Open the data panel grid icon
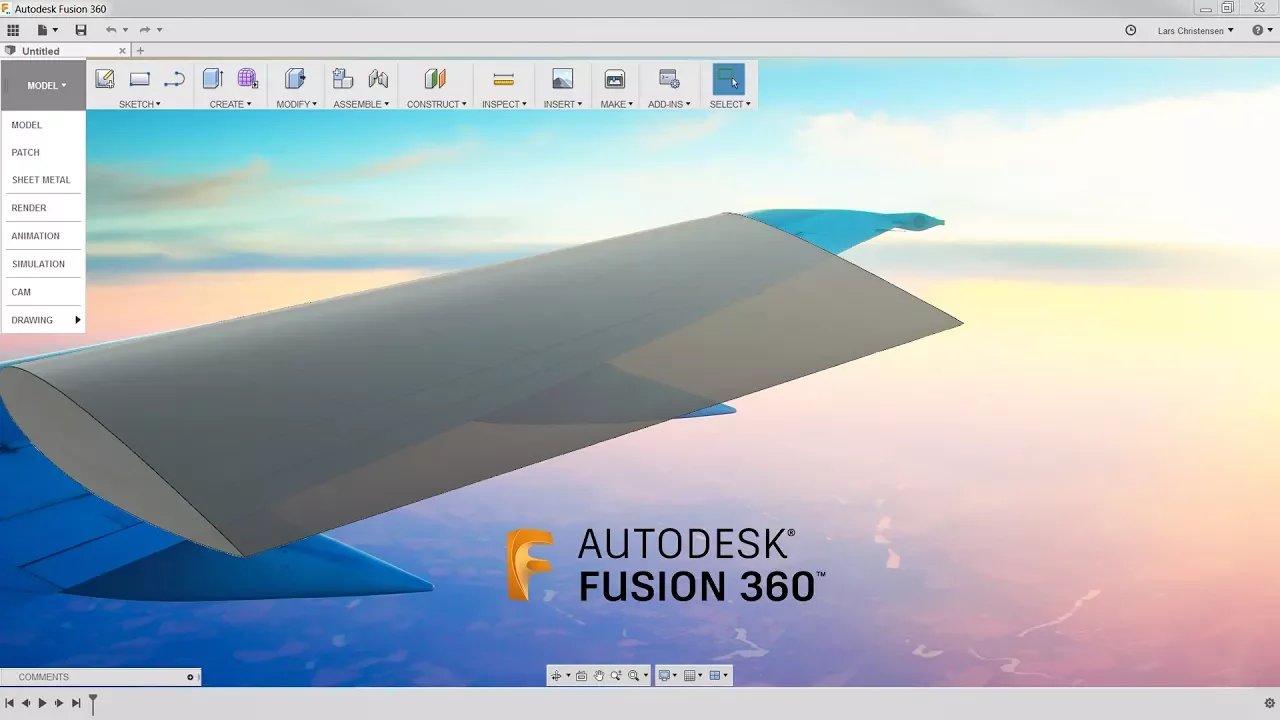Screen dimensions: 1280x720 click(x=13, y=30)
